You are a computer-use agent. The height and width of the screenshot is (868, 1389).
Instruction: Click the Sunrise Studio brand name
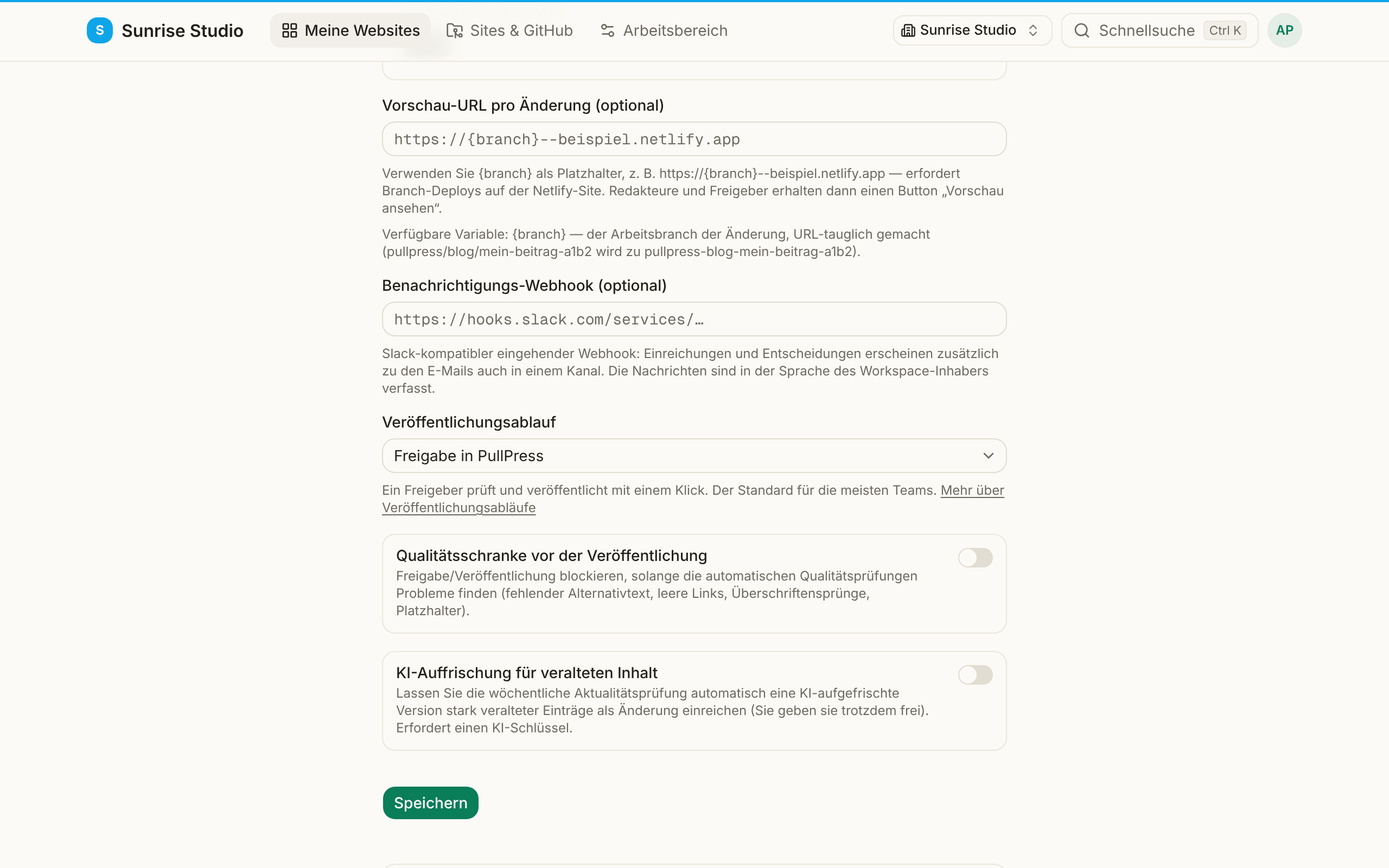(182, 30)
